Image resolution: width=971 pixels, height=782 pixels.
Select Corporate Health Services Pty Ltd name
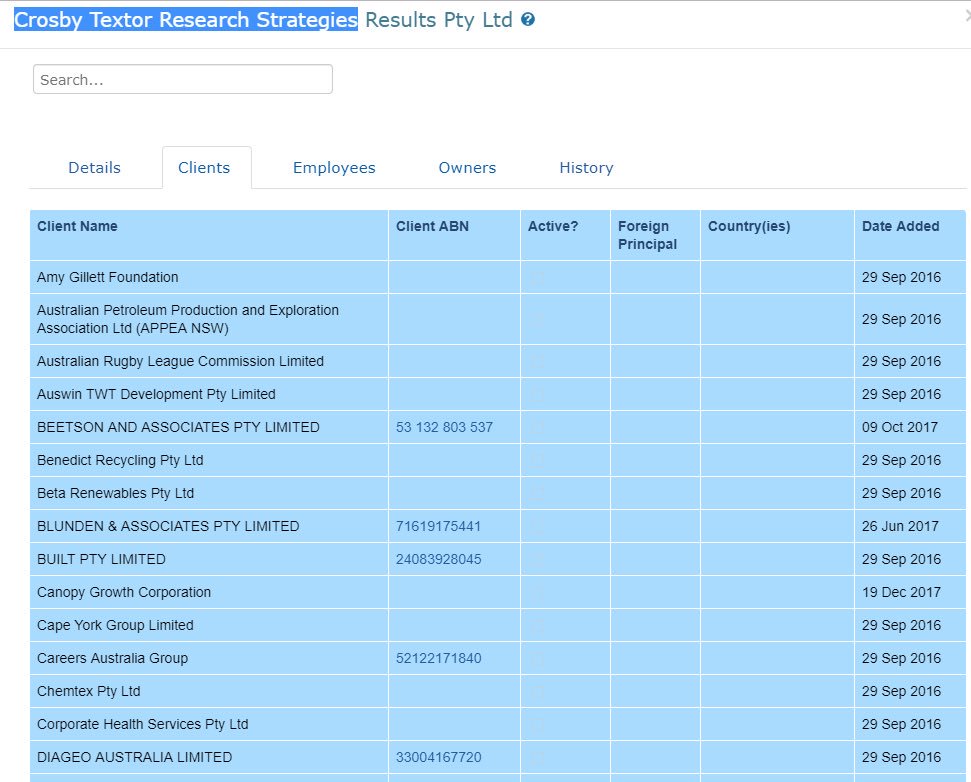142,724
